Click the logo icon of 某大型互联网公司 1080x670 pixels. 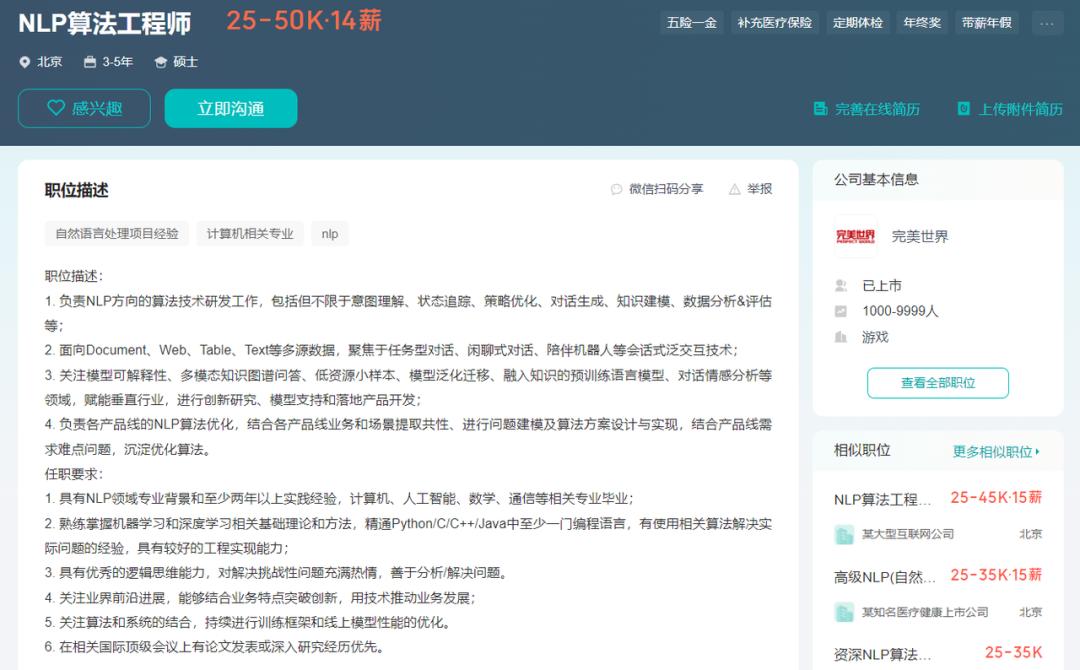pos(844,534)
